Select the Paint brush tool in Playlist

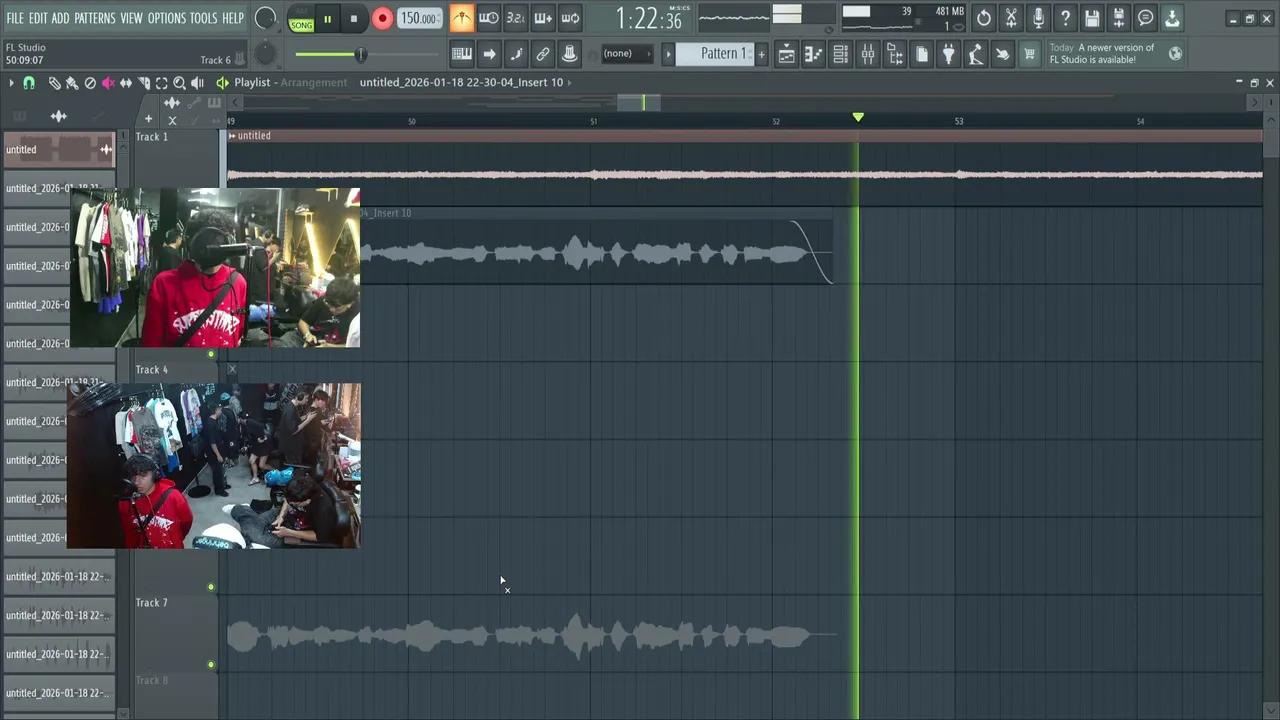coord(71,83)
